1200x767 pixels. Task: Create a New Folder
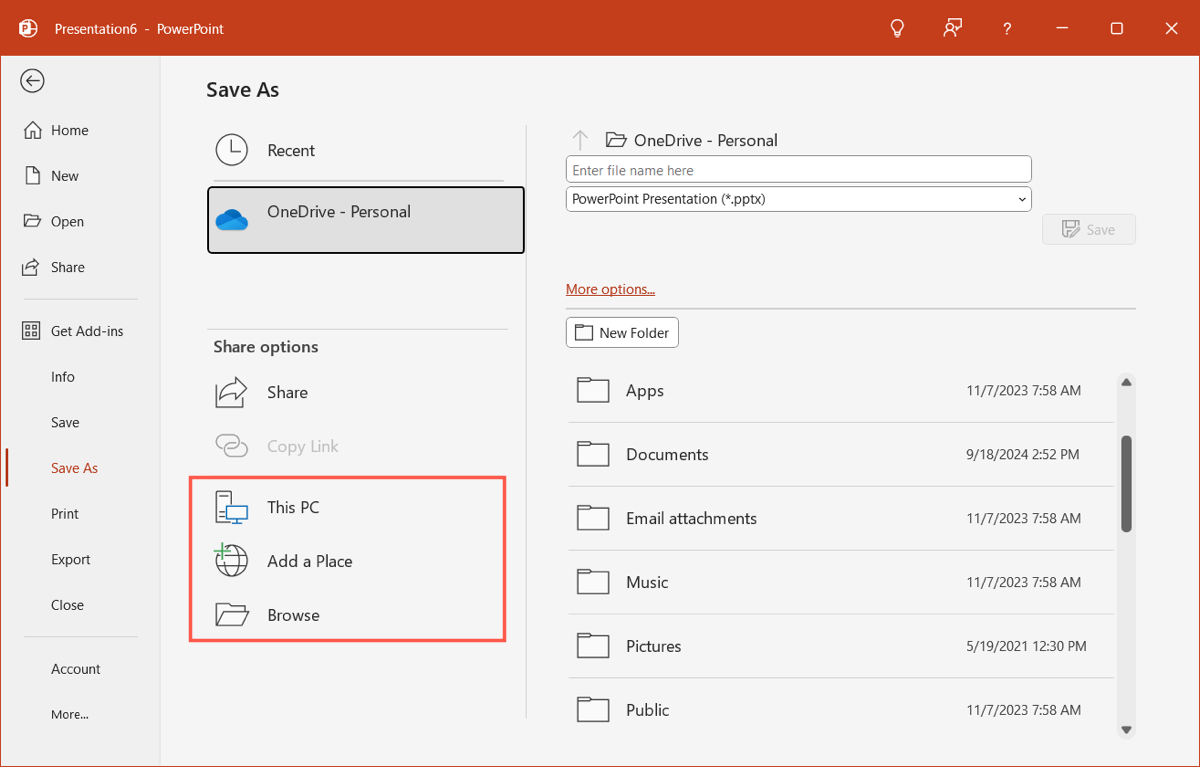622,333
